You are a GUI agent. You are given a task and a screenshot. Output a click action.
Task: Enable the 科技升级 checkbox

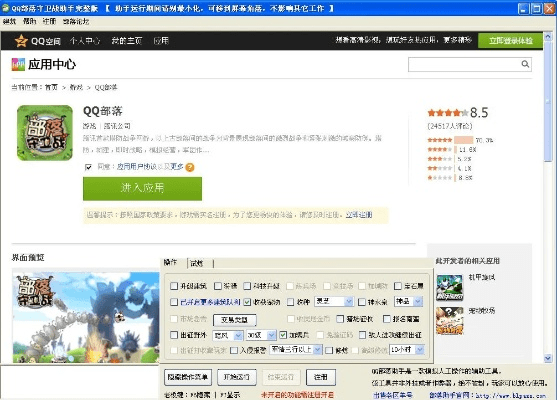[x=247, y=286]
